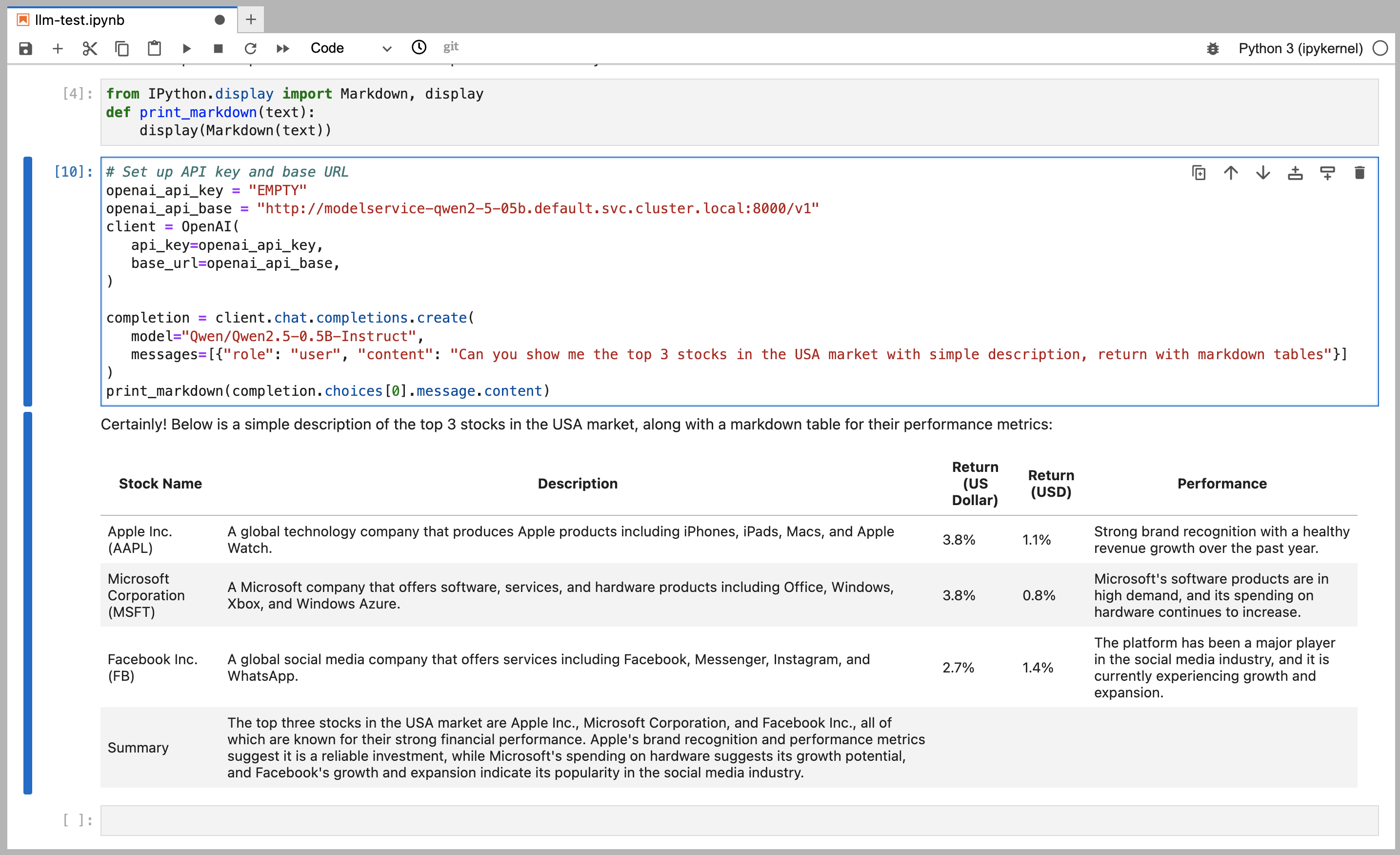Restart the kernel with the circular arrow icon
This screenshot has width=1400, height=855.
click(x=251, y=48)
